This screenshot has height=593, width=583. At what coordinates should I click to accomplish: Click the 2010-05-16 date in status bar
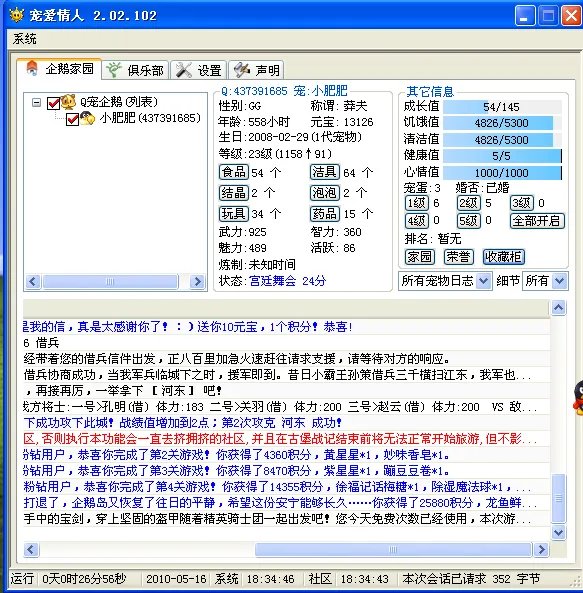pos(176,579)
